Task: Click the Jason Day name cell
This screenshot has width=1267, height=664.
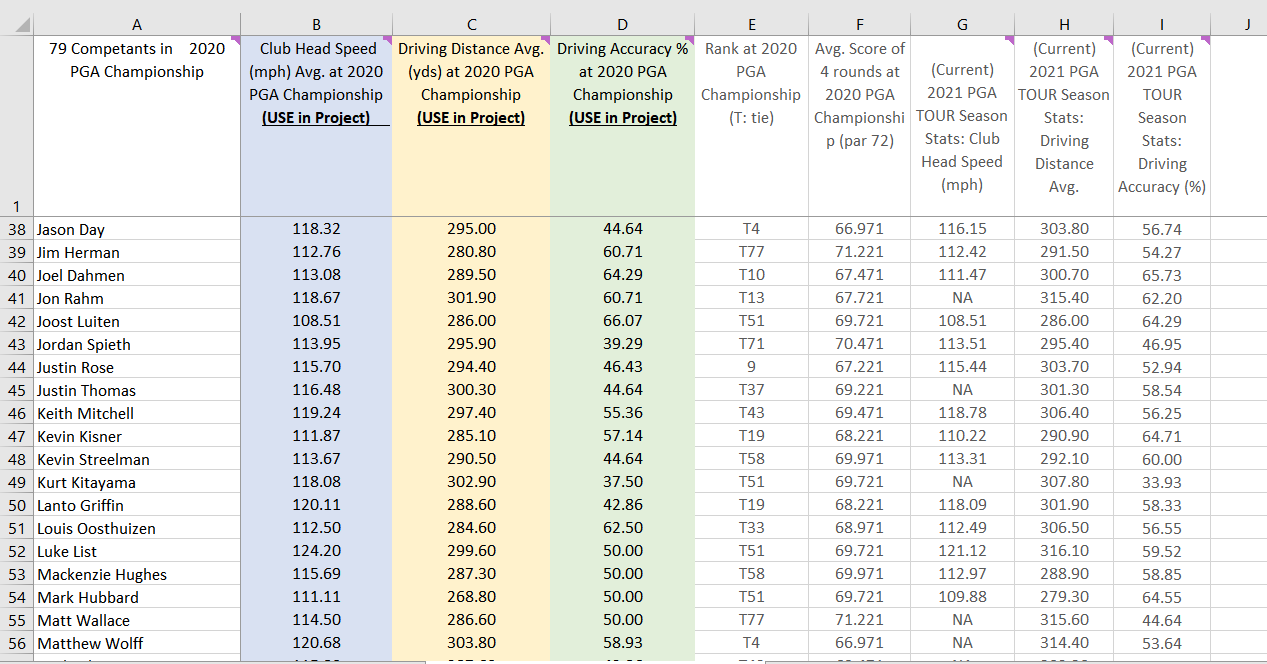Action: coord(137,229)
